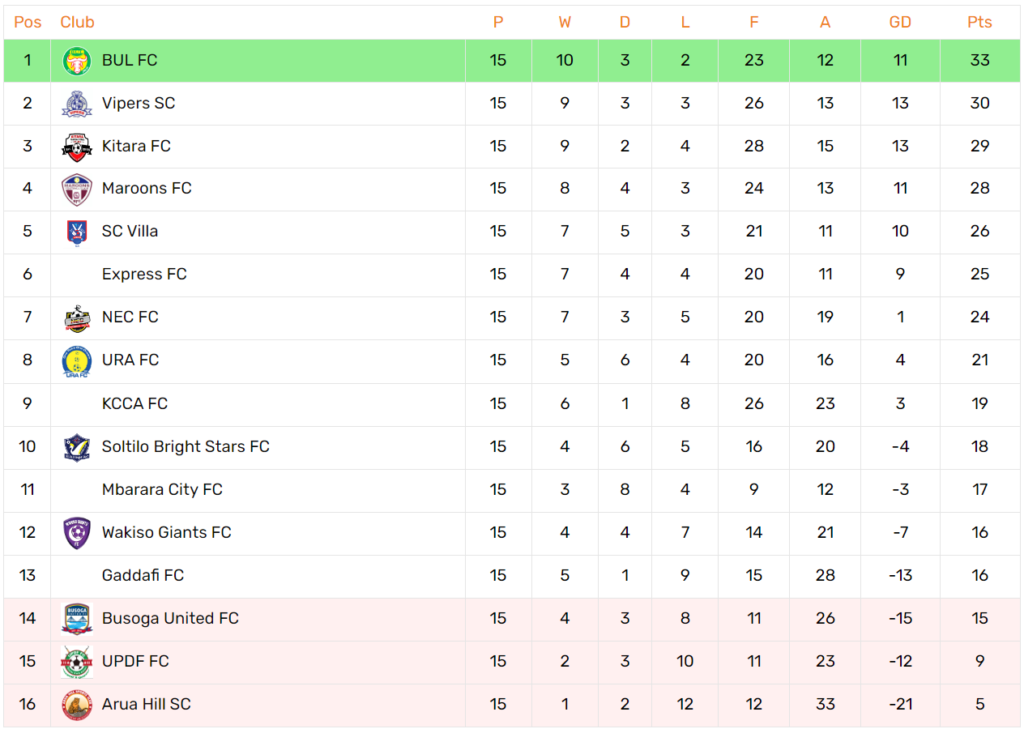This screenshot has height=729, width=1024.
Task: Click the UPDF FC crest
Action: [x=76, y=662]
